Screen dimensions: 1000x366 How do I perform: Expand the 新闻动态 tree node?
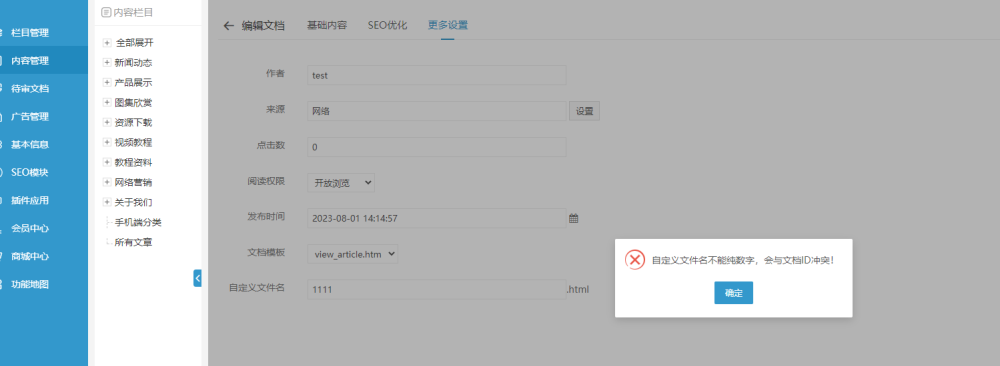pyautogui.click(x=107, y=62)
